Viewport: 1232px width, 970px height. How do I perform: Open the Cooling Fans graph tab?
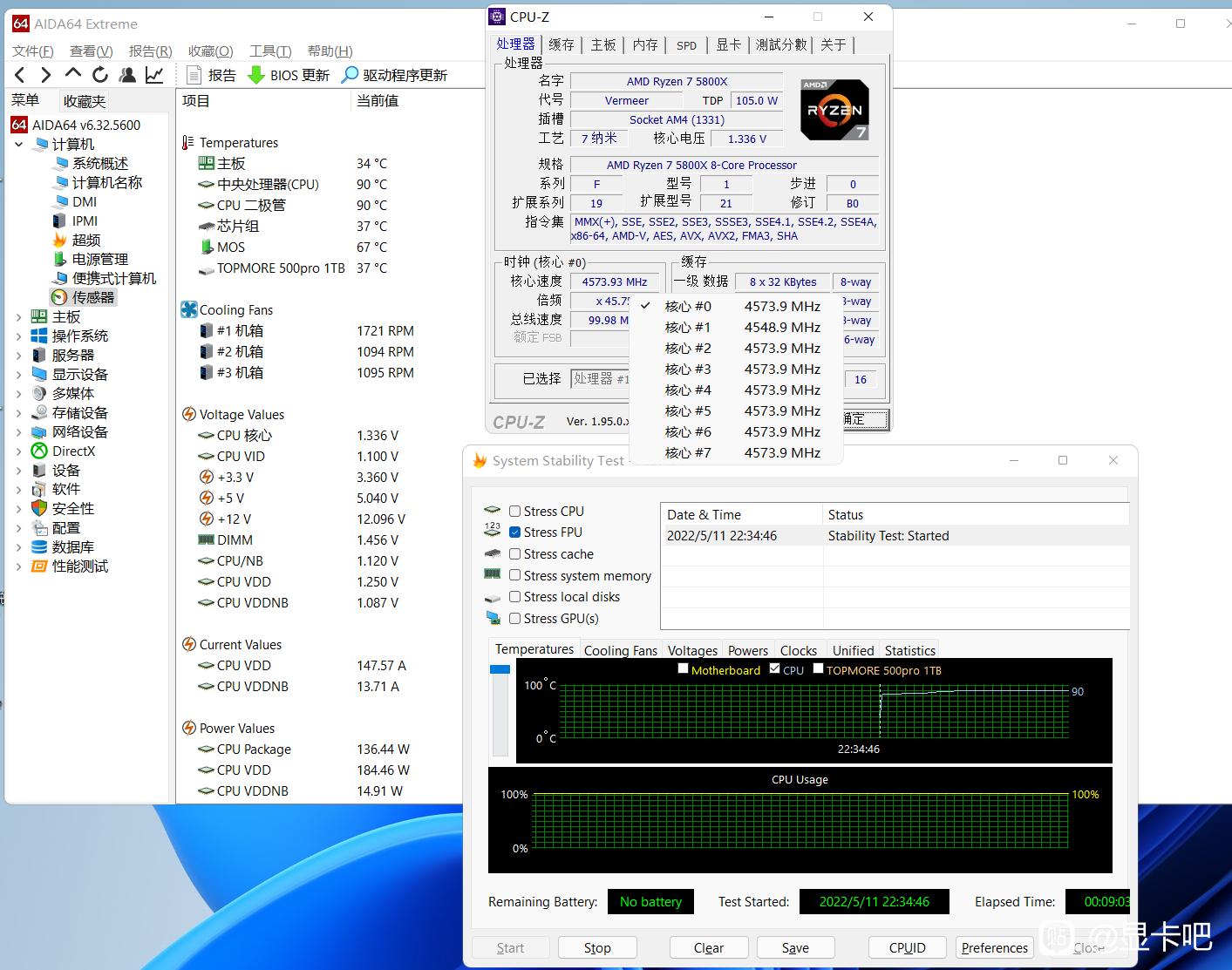pyautogui.click(x=621, y=650)
